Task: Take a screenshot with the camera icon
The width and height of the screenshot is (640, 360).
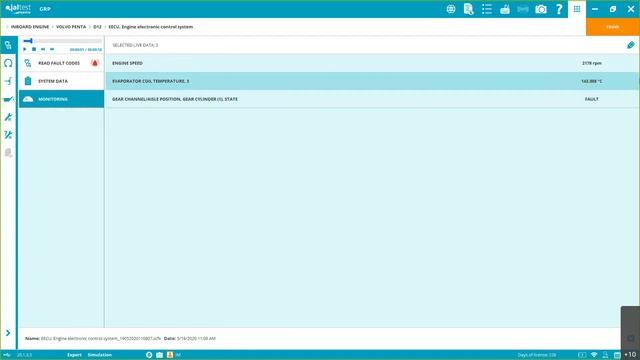Action: coord(541,9)
